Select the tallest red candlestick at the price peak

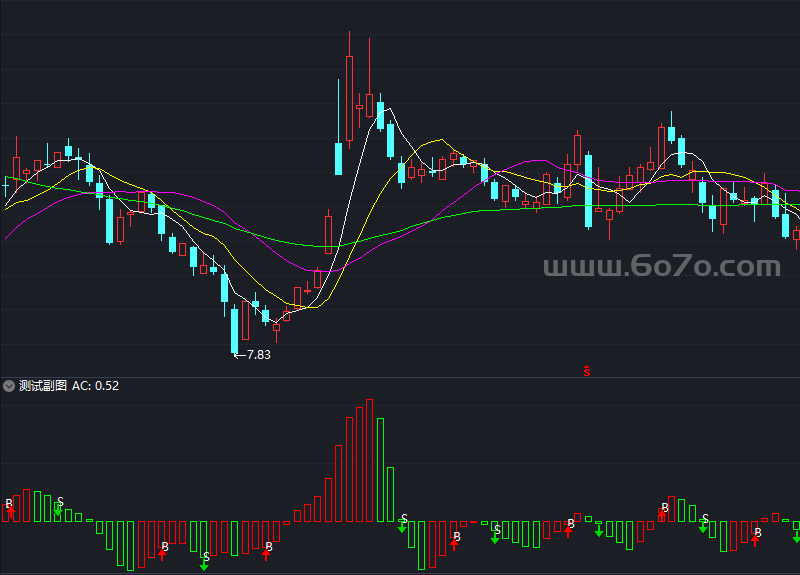click(349, 90)
